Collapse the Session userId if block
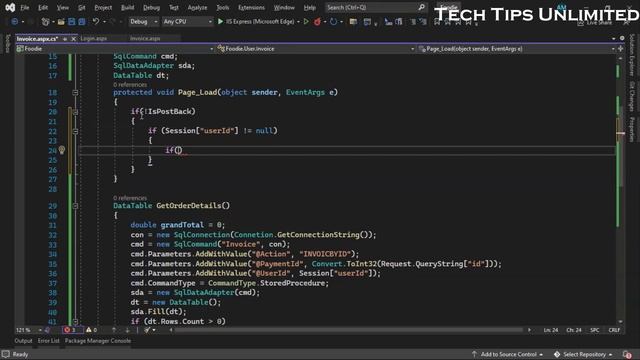Viewport: 640px width, 360px height. coord(75,131)
